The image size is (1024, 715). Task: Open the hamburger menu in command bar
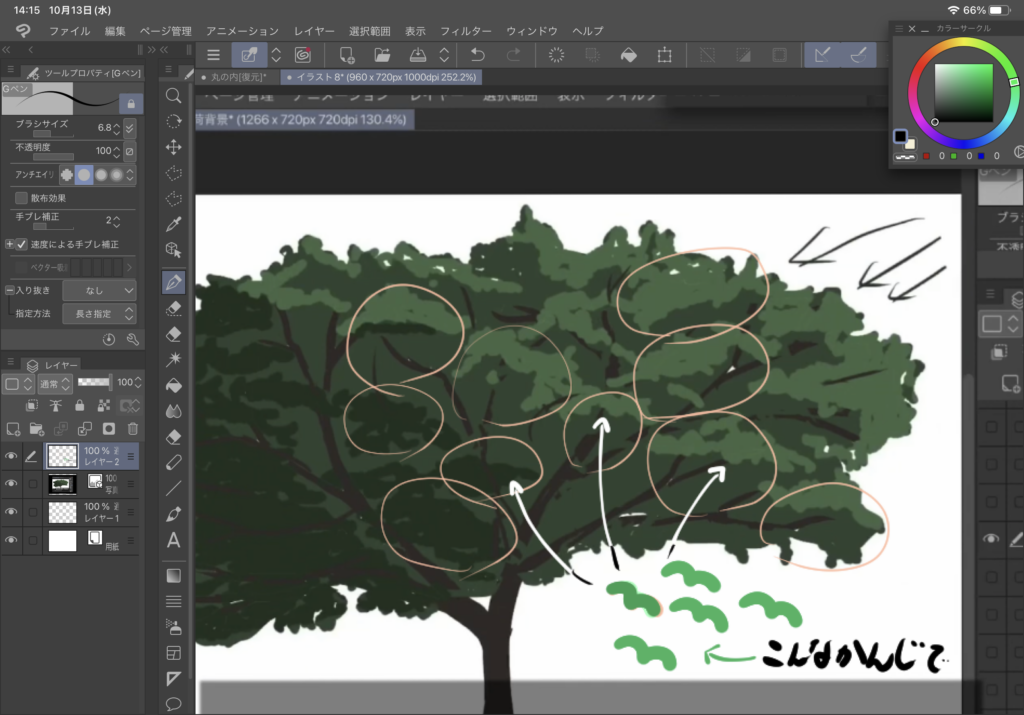coord(214,55)
